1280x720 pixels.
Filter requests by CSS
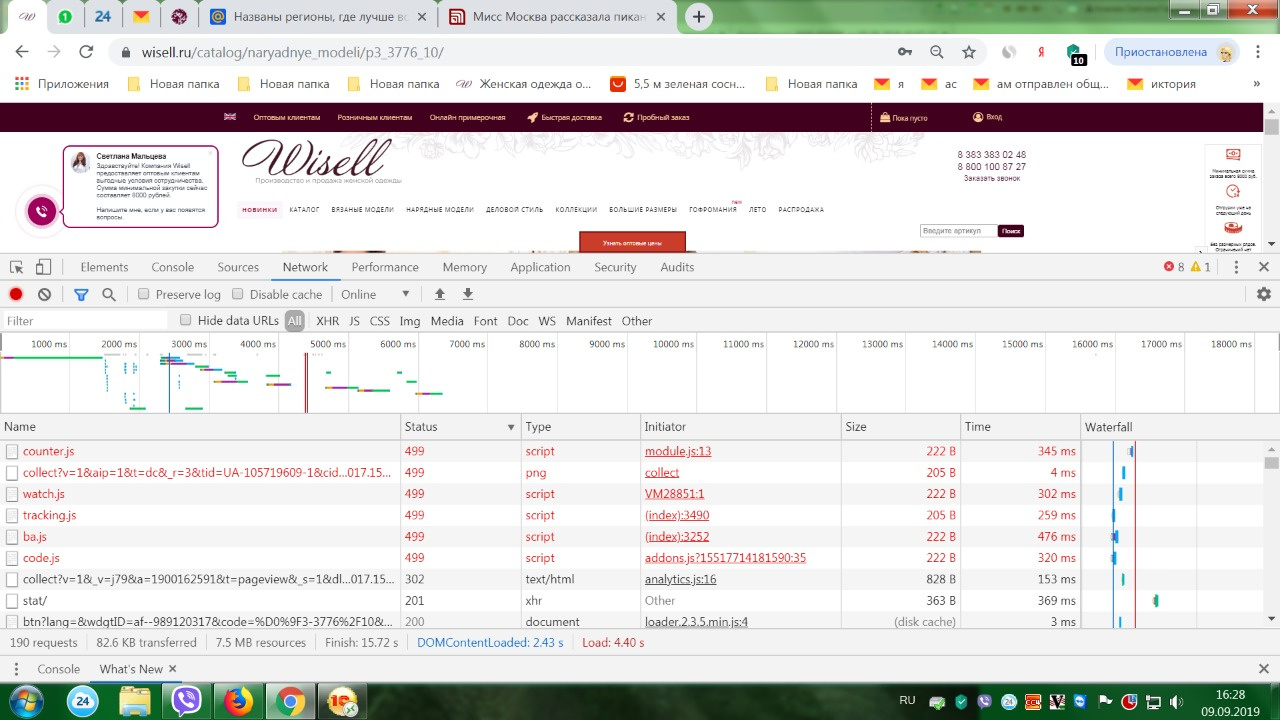coord(380,321)
